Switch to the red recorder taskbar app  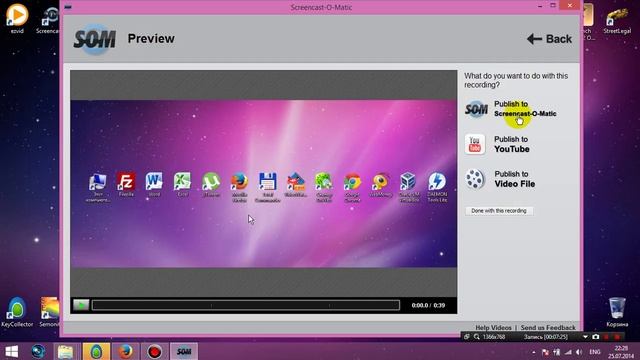click(154, 351)
